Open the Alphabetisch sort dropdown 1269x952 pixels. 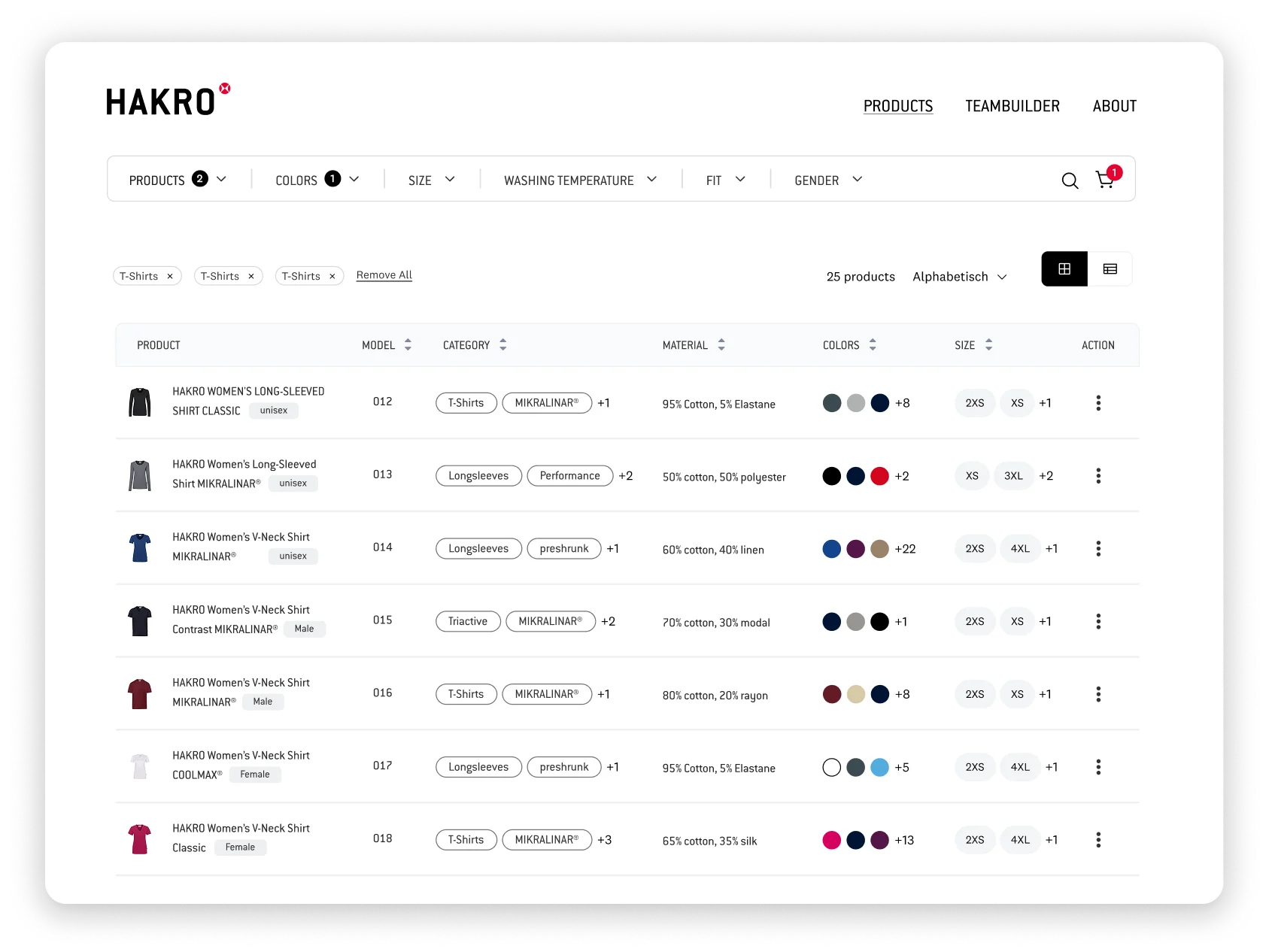click(960, 277)
